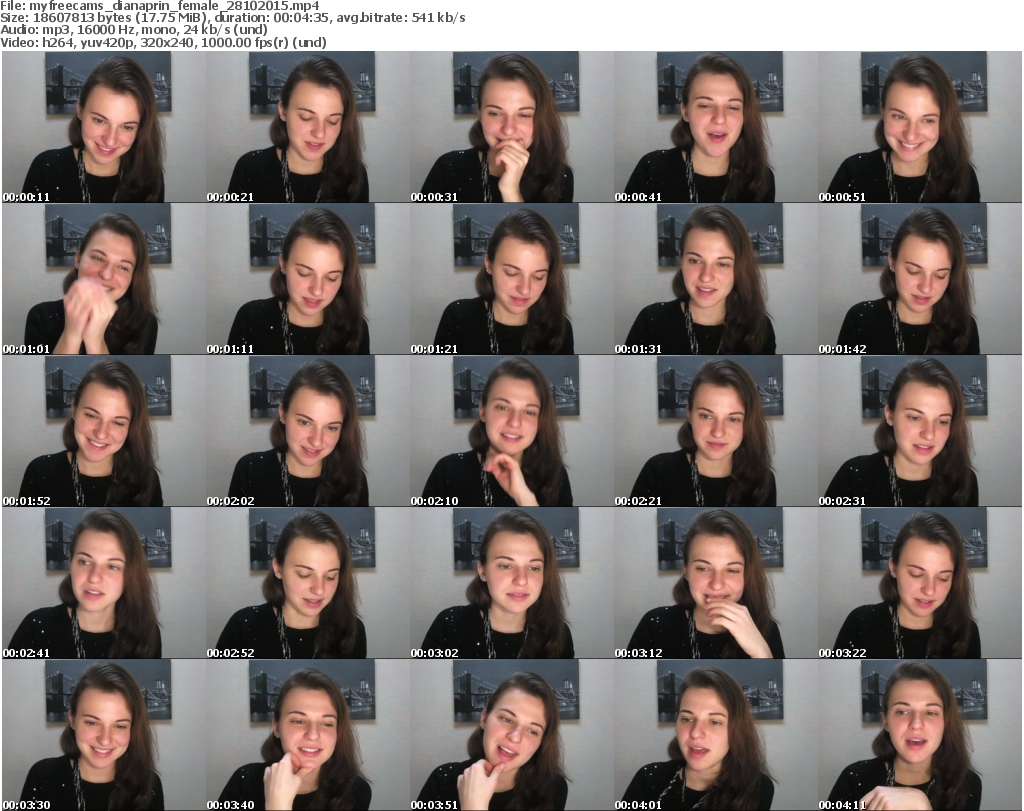This screenshot has width=1024, height=811.
Task: Open the frame stamped 00:01:21
Action: pyautogui.click(x=511, y=279)
